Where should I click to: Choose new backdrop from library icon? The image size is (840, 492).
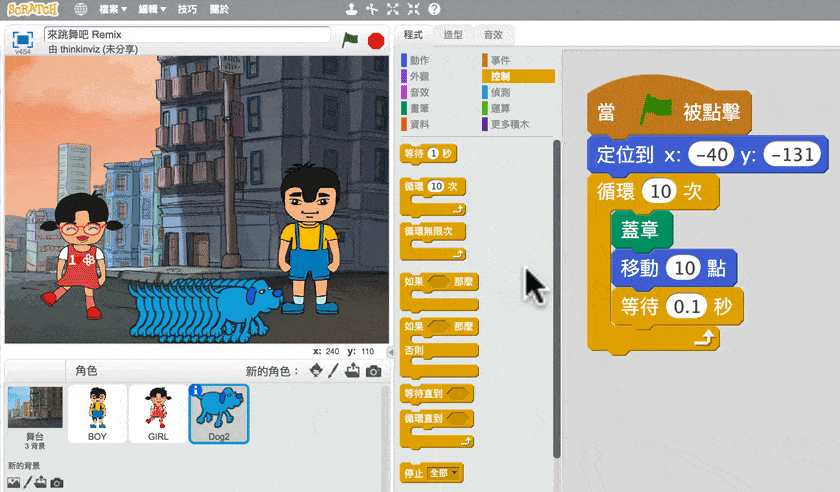(13, 482)
